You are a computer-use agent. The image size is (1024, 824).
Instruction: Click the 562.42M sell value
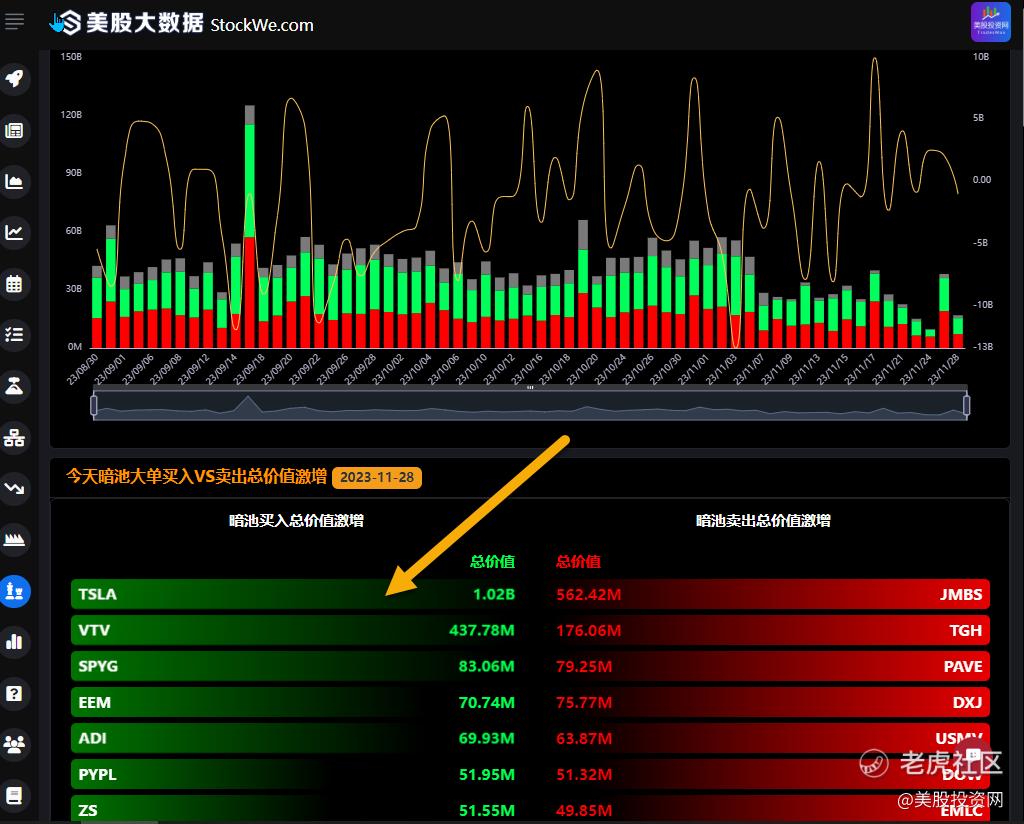[x=588, y=594]
